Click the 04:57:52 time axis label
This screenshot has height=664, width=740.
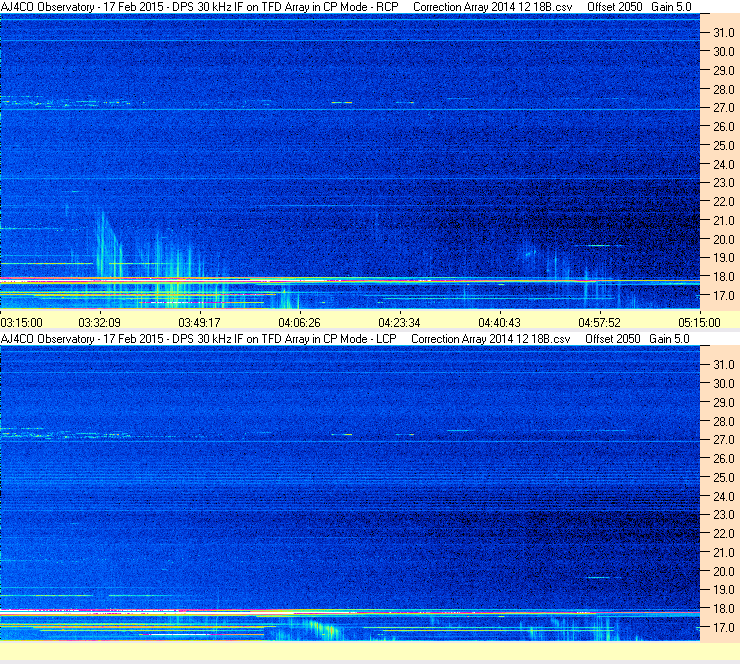pyautogui.click(x=599, y=323)
